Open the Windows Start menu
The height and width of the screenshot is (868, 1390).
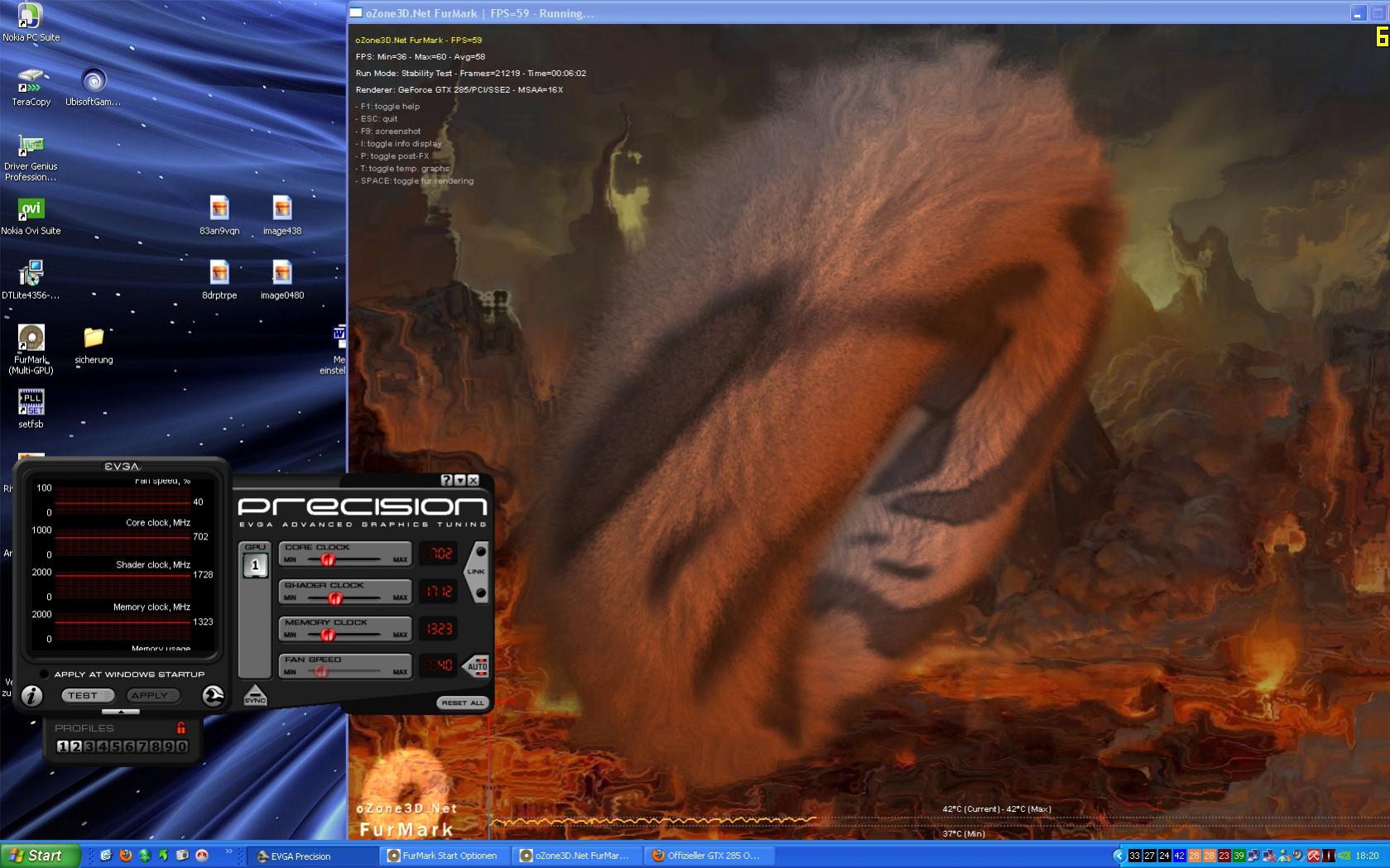(40, 856)
